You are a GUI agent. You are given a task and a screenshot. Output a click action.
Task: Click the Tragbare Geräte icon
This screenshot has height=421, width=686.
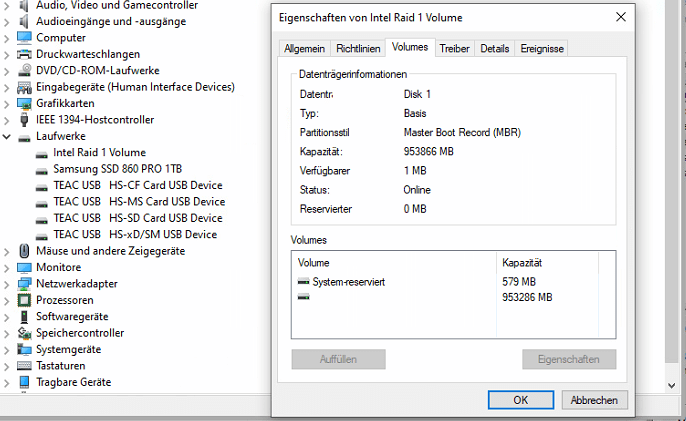pyautogui.click(x=24, y=382)
